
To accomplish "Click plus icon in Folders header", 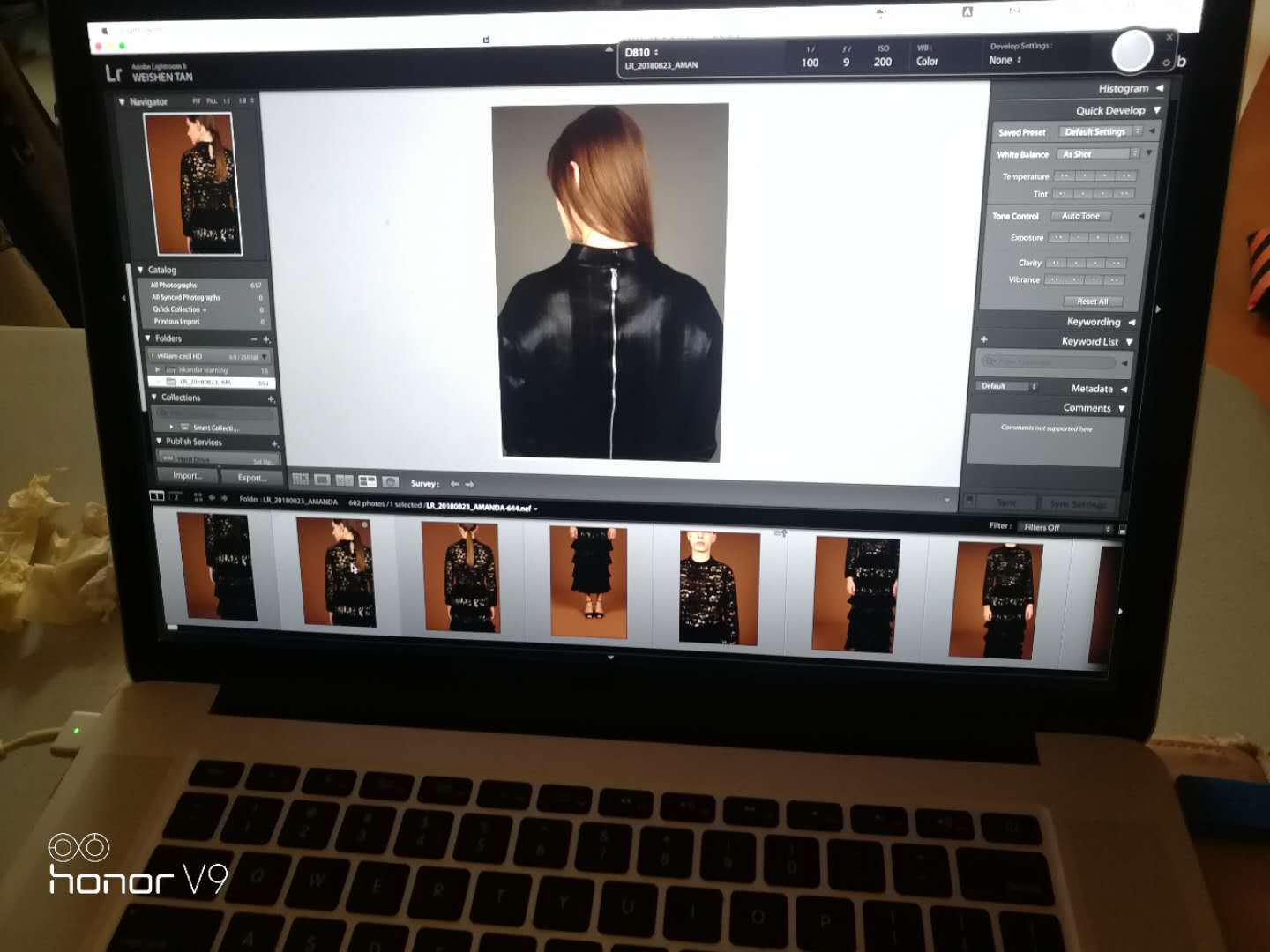I will click(x=266, y=339).
